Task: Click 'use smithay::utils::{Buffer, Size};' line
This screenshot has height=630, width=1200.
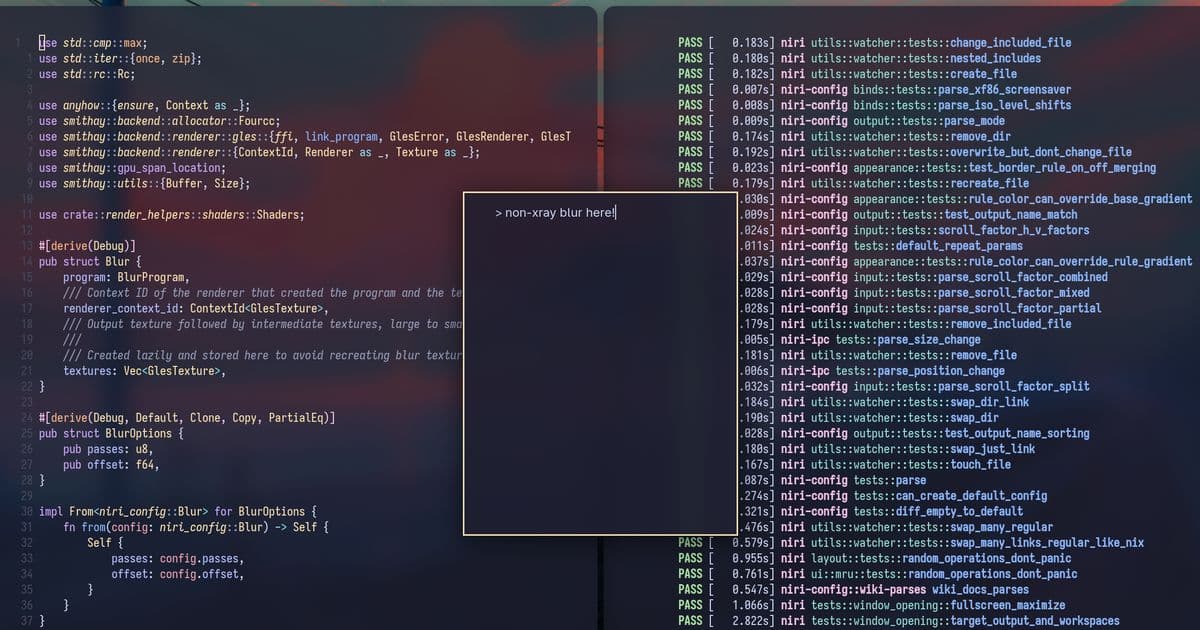Action: (x=144, y=184)
